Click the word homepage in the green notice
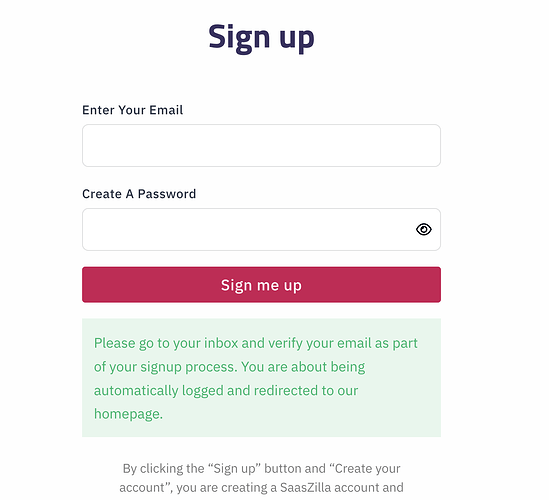This screenshot has height=500, width=549. [x=127, y=414]
